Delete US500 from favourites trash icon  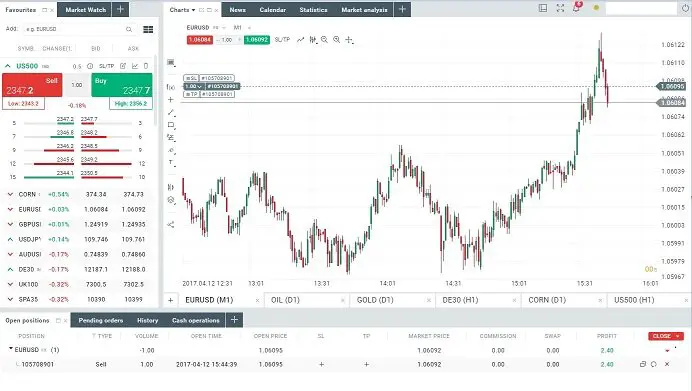[146, 66]
